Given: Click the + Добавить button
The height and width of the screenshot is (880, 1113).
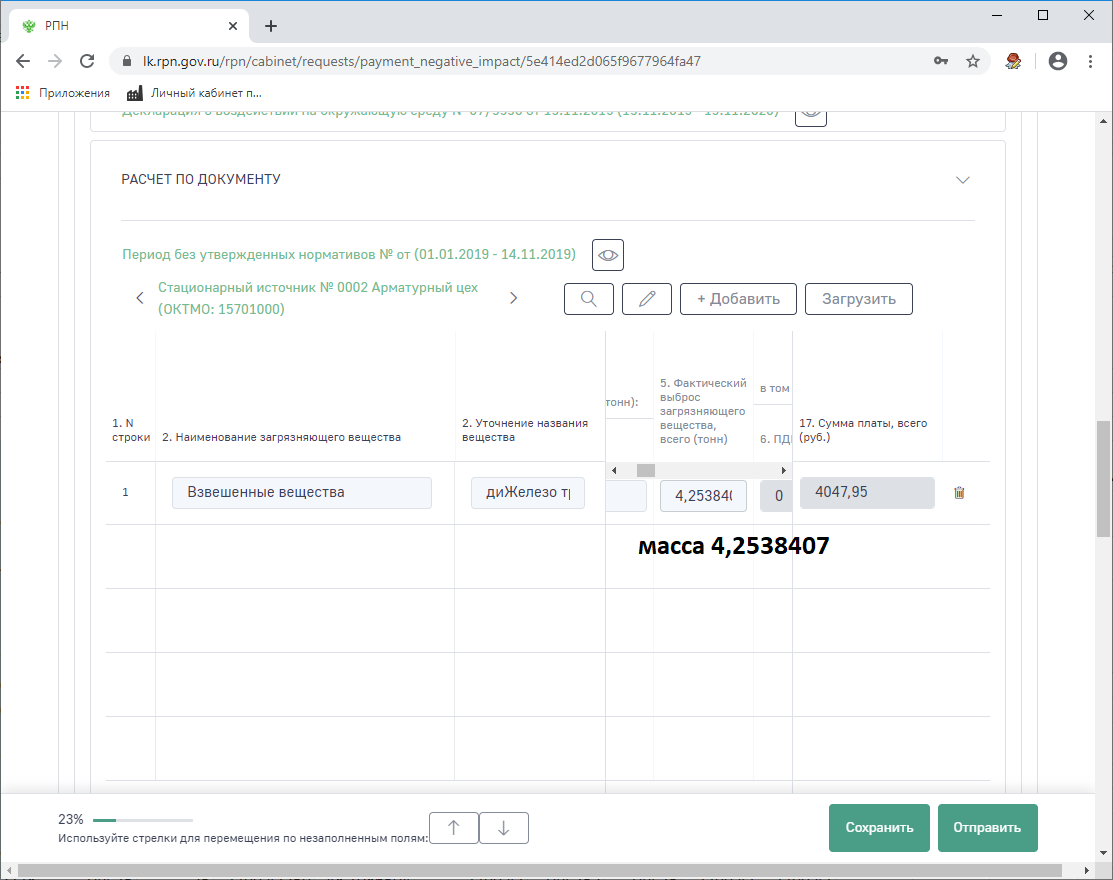Looking at the screenshot, I should pos(738,299).
